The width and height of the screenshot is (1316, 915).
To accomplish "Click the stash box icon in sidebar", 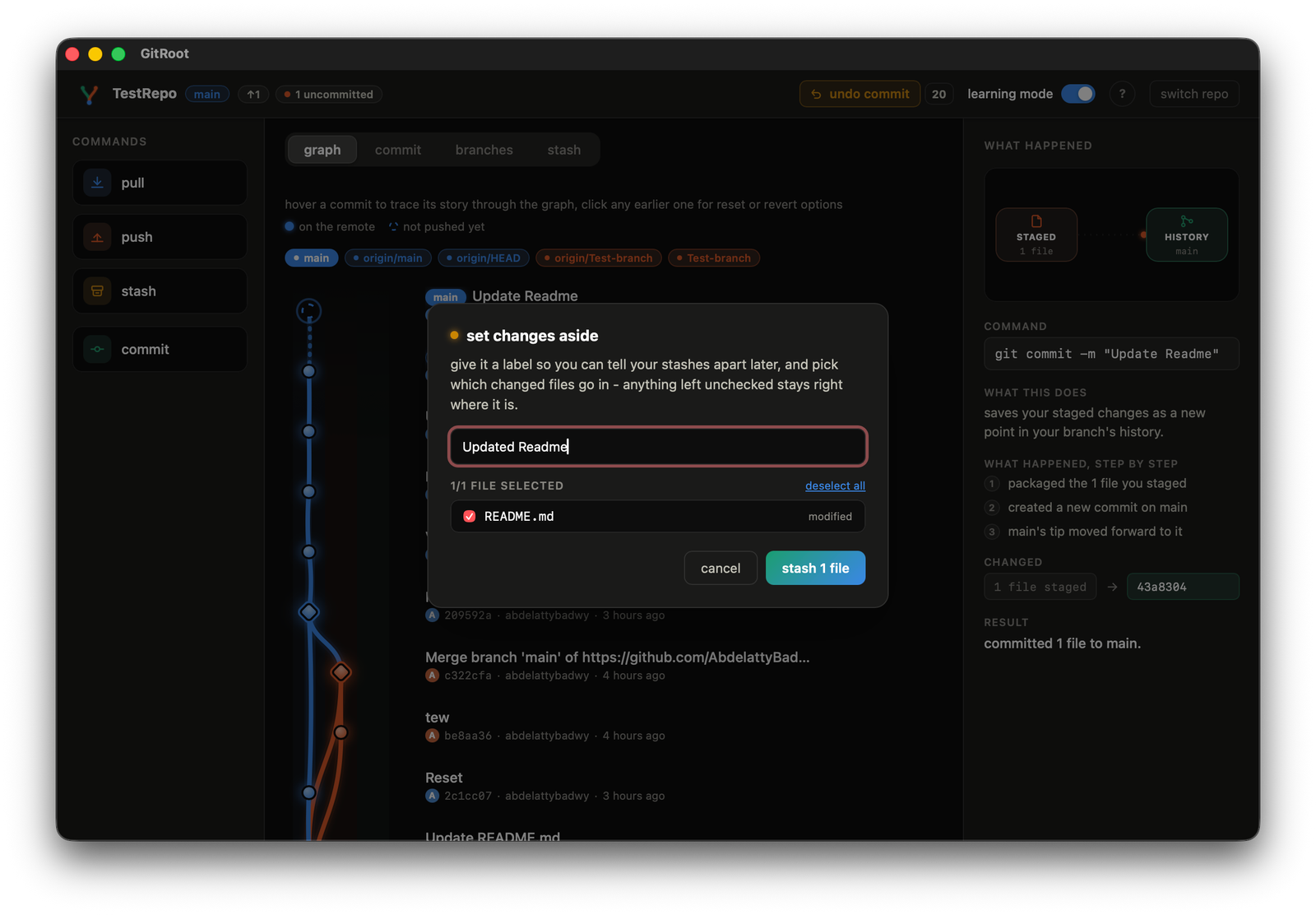I will pos(97,291).
